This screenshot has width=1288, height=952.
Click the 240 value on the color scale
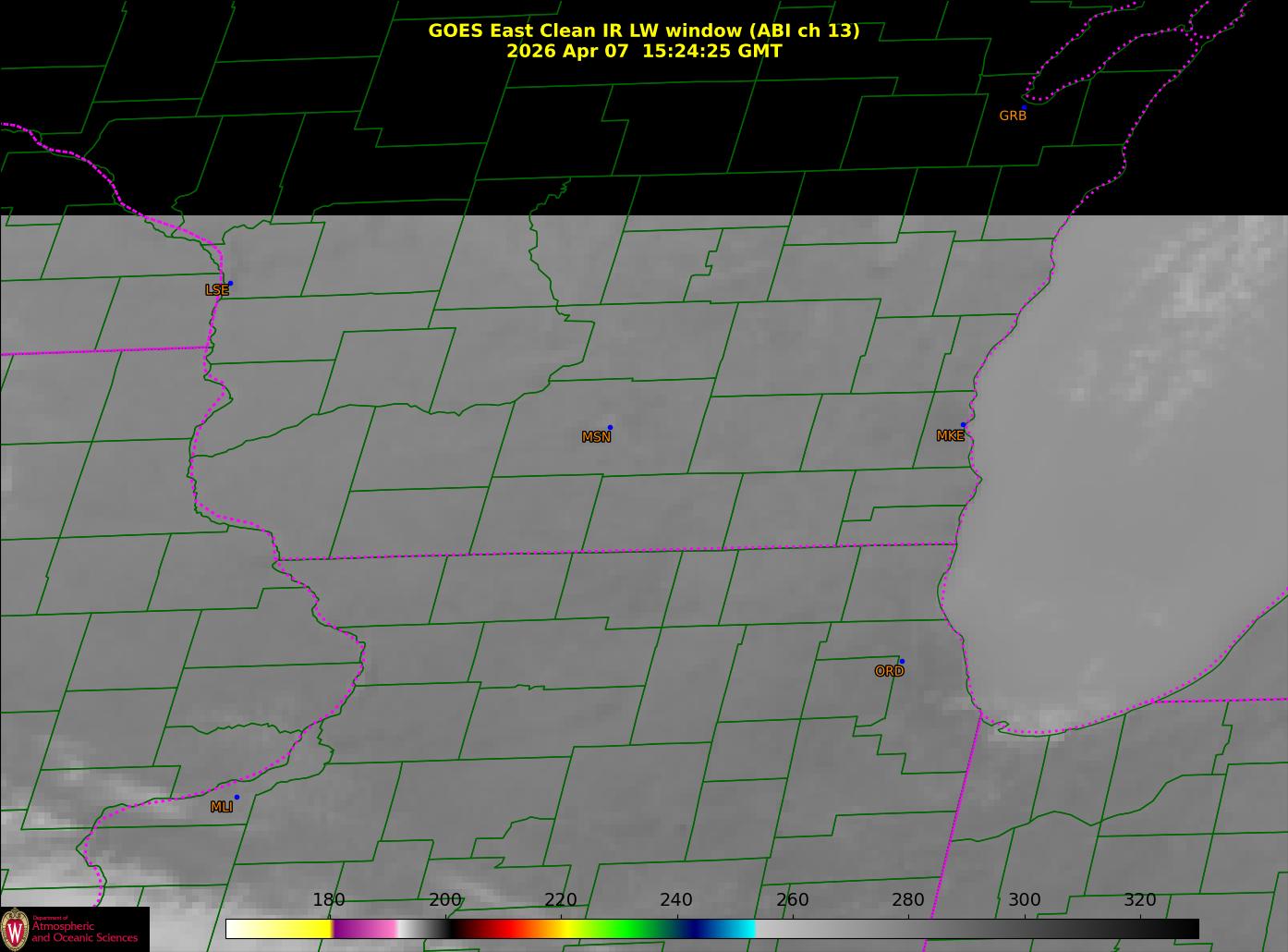pyautogui.click(x=676, y=900)
